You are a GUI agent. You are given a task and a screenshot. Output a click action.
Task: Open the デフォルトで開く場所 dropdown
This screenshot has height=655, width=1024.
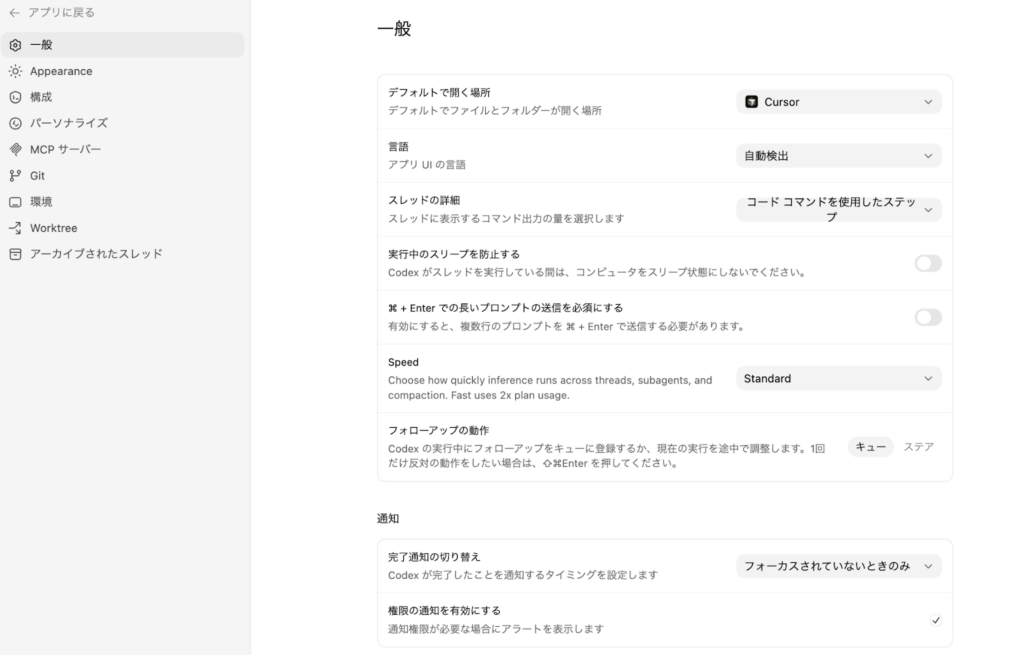click(x=838, y=101)
